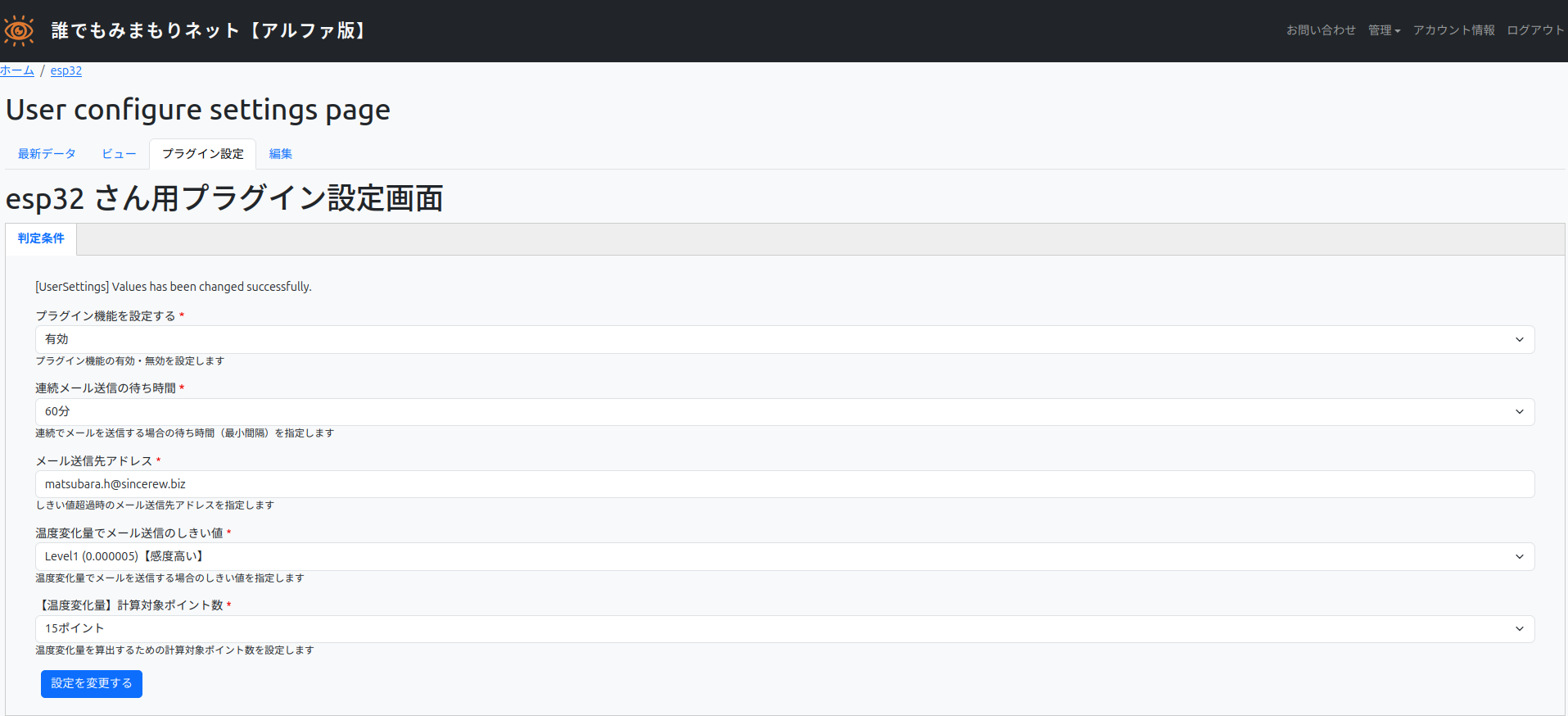Viewport: 1568px width, 716px height.
Task: Expand the Level1 threshold dropdown
Action: (x=784, y=556)
